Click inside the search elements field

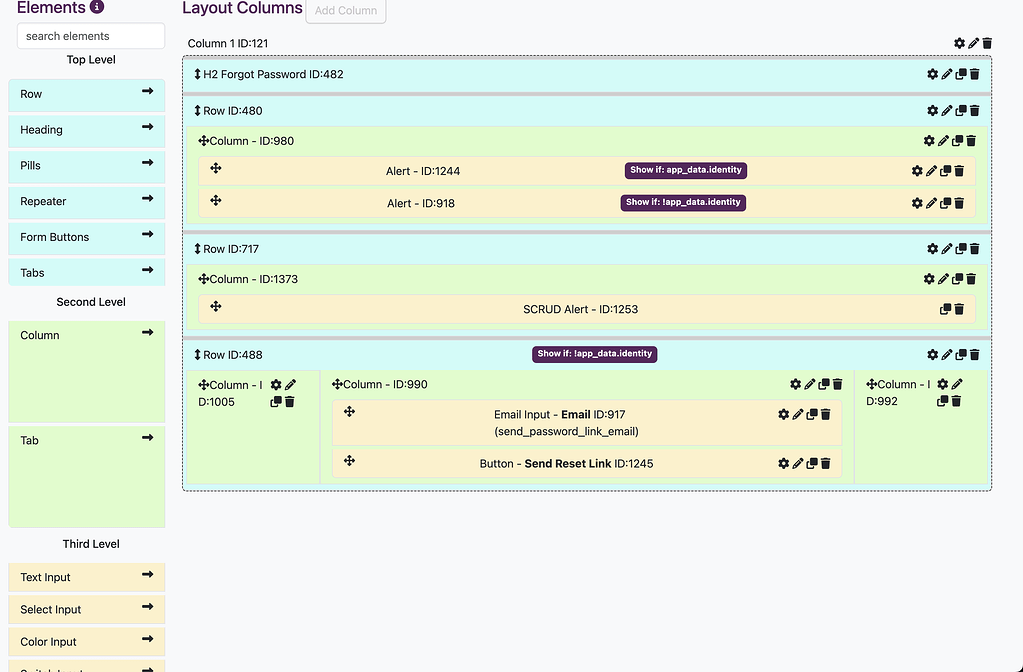90,36
